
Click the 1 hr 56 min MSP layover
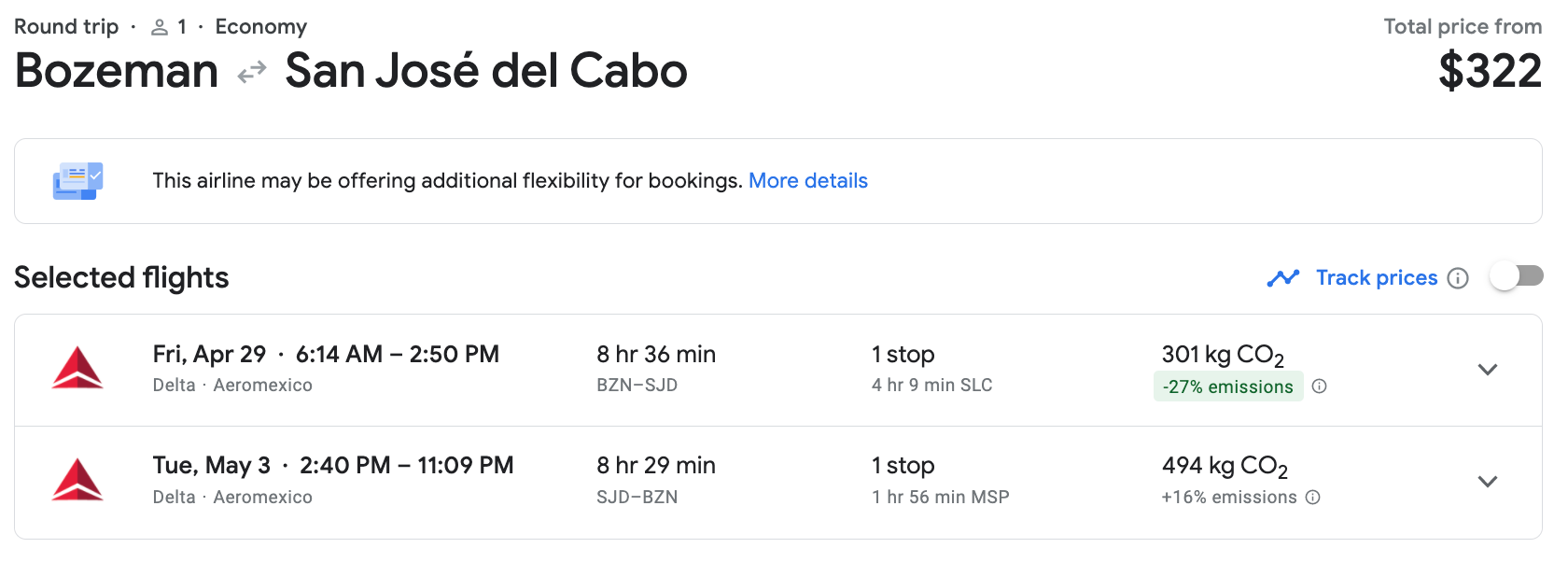[940, 498]
